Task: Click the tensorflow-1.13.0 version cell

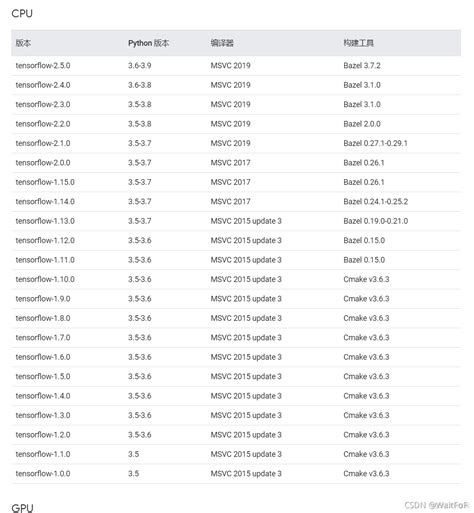Action: coord(45,221)
